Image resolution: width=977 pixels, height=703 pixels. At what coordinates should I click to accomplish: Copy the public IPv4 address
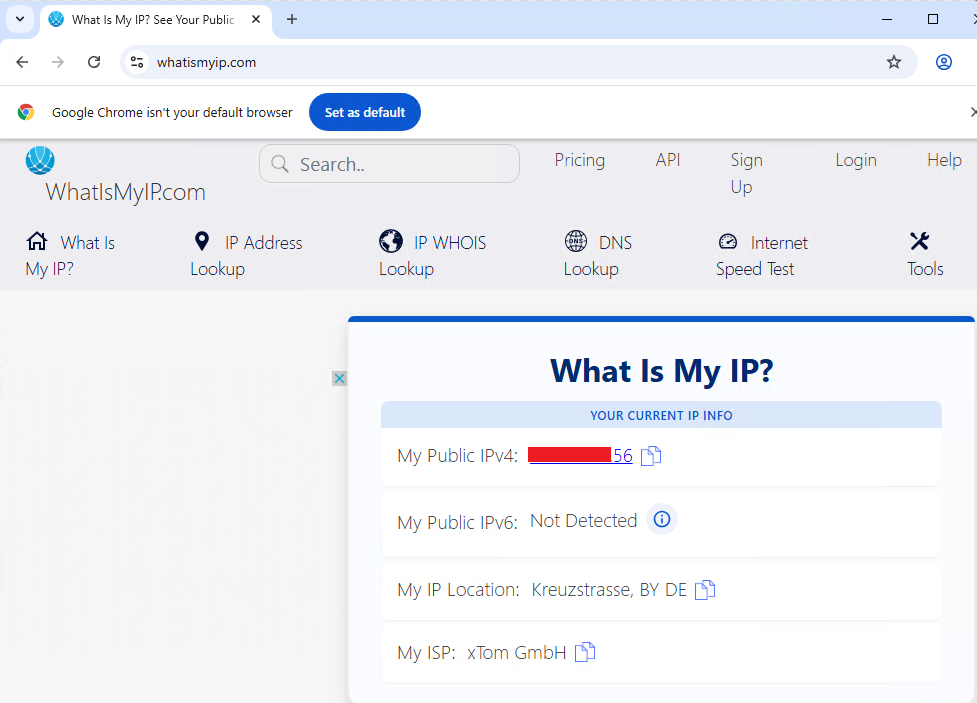point(651,456)
